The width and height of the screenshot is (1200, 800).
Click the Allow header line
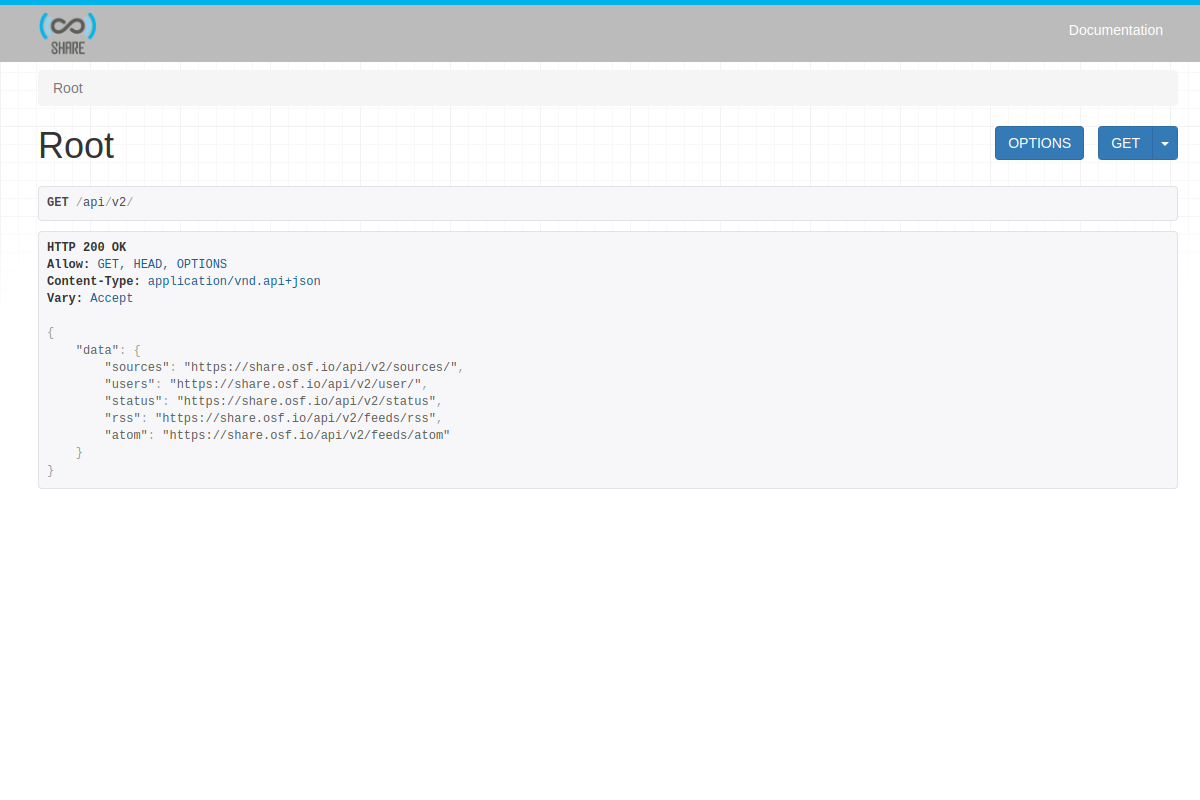click(x=137, y=264)
